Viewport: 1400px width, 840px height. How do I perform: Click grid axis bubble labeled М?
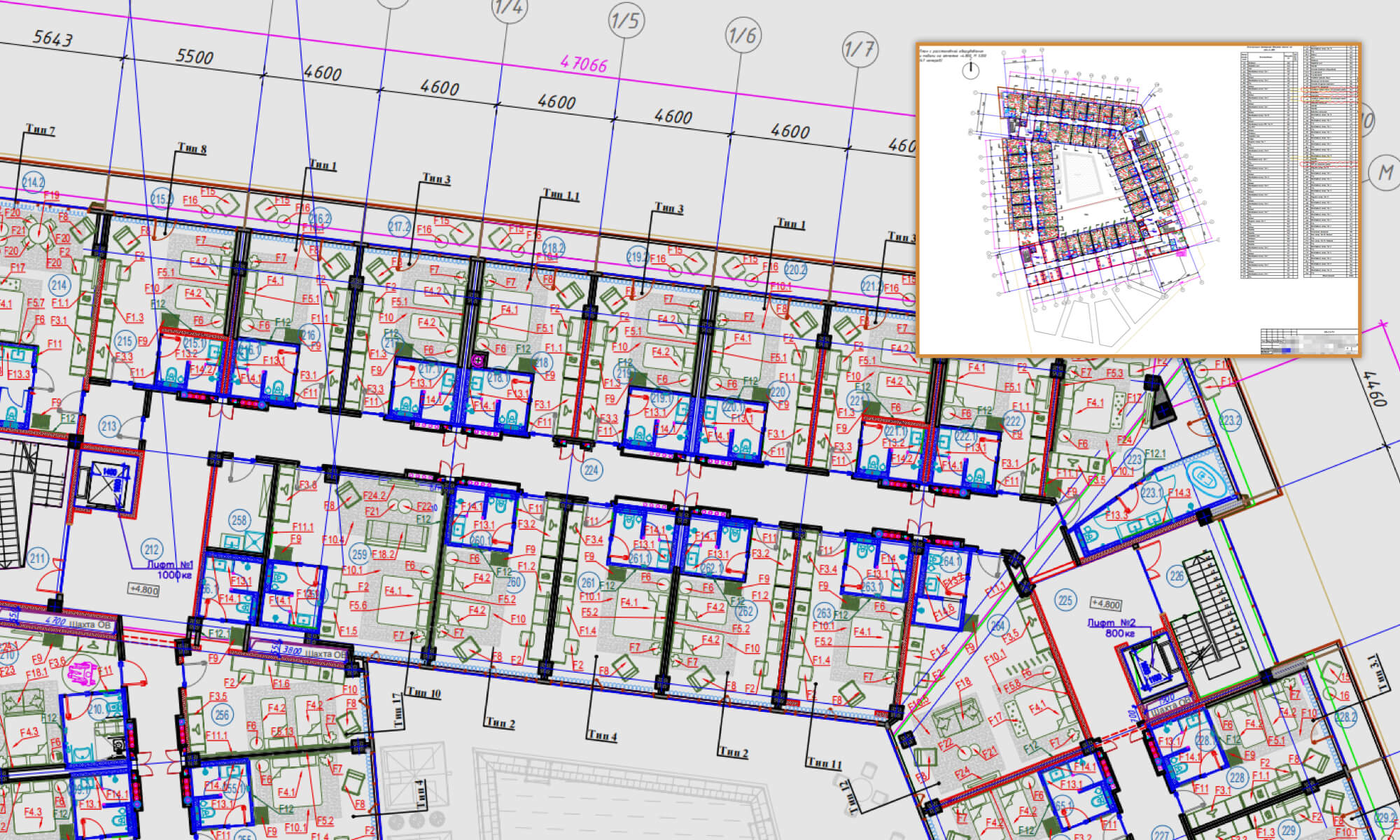click(1385, 172)
